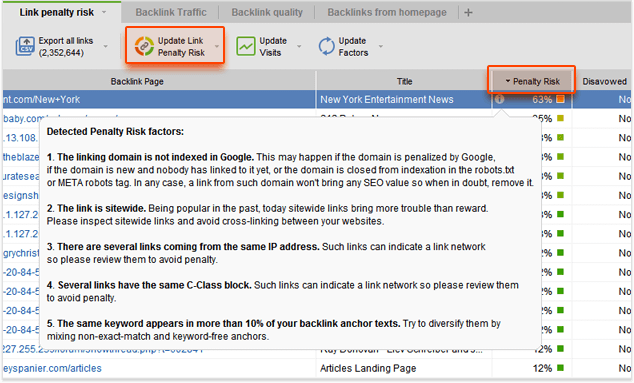Click the Update Link Penalty Risk icon
Viewport: 634px width, 383px height.
(x=144, y=46)
